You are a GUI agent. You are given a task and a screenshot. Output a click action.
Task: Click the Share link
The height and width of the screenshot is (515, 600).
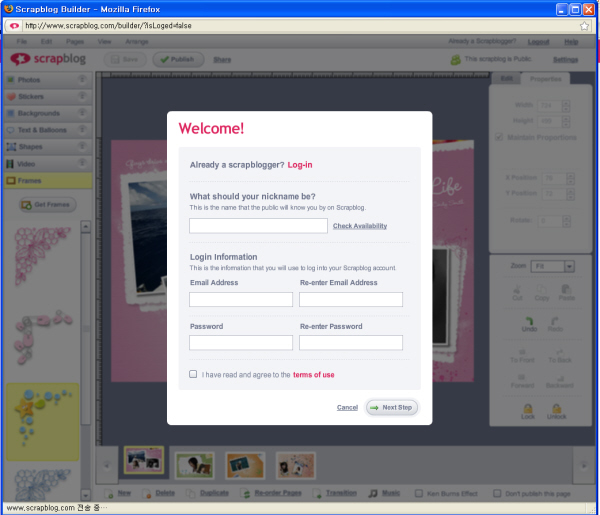222,60
